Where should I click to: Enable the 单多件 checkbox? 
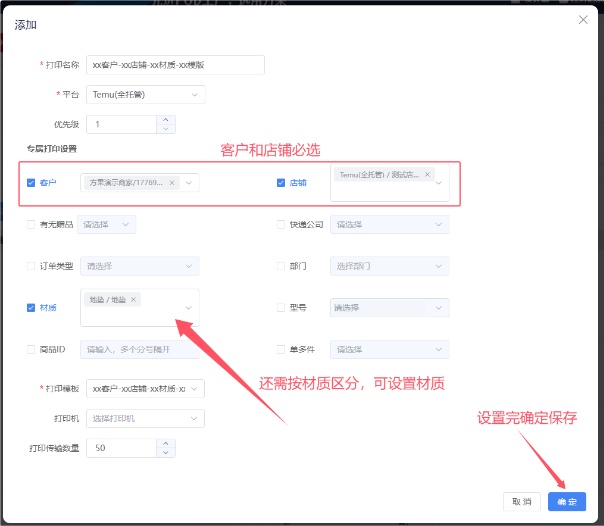click(x=281, y=349)
